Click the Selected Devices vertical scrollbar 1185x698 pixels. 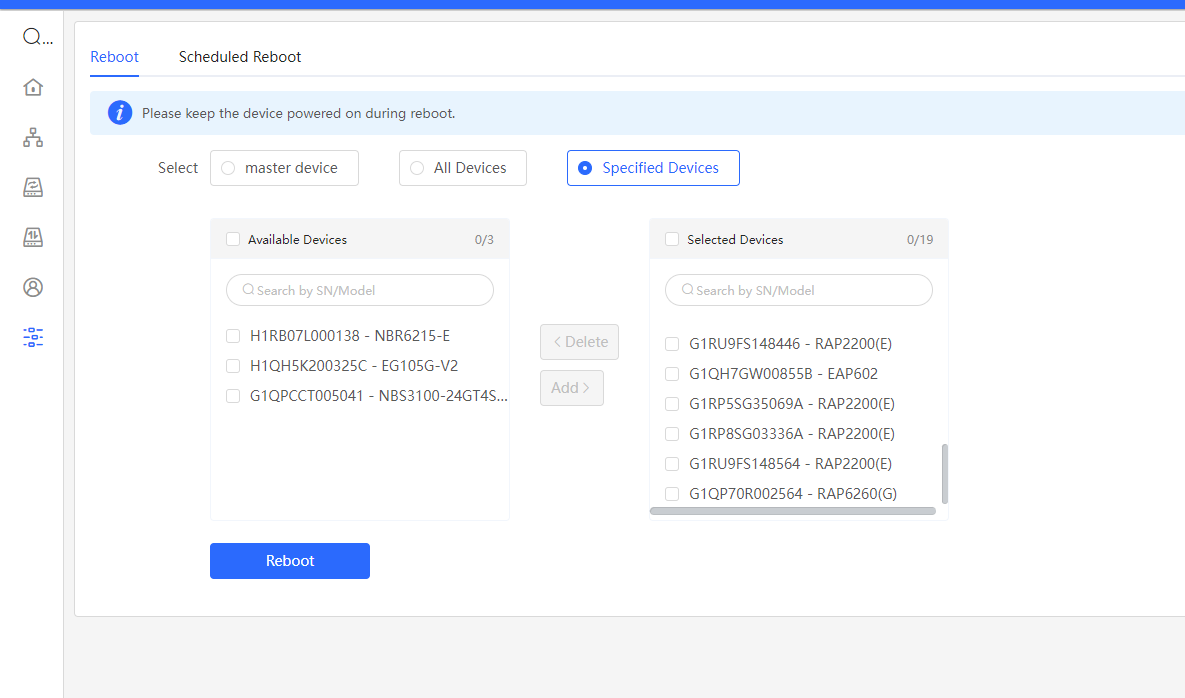click(x=945, y=474)
